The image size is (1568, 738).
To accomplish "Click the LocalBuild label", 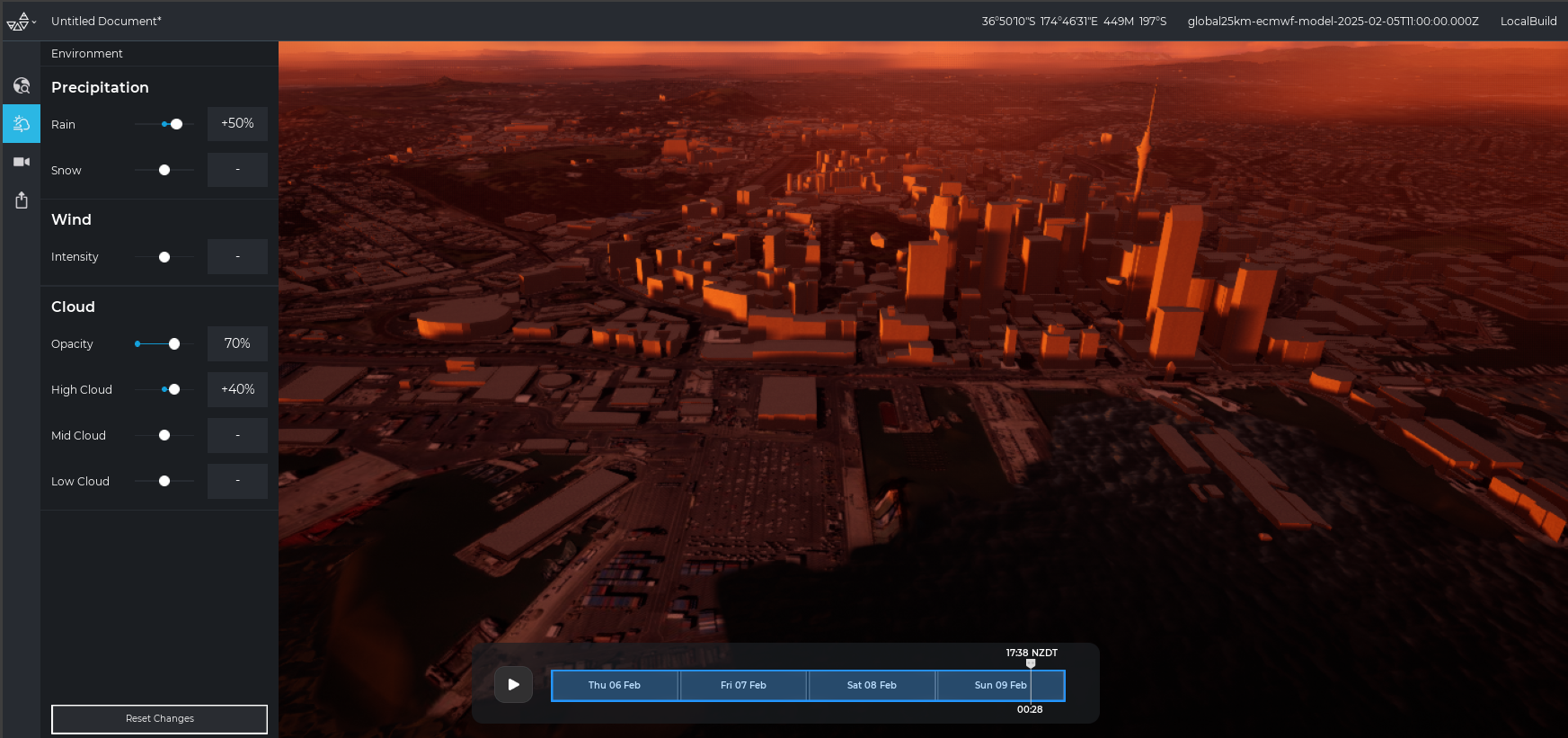I will 1528,21.
